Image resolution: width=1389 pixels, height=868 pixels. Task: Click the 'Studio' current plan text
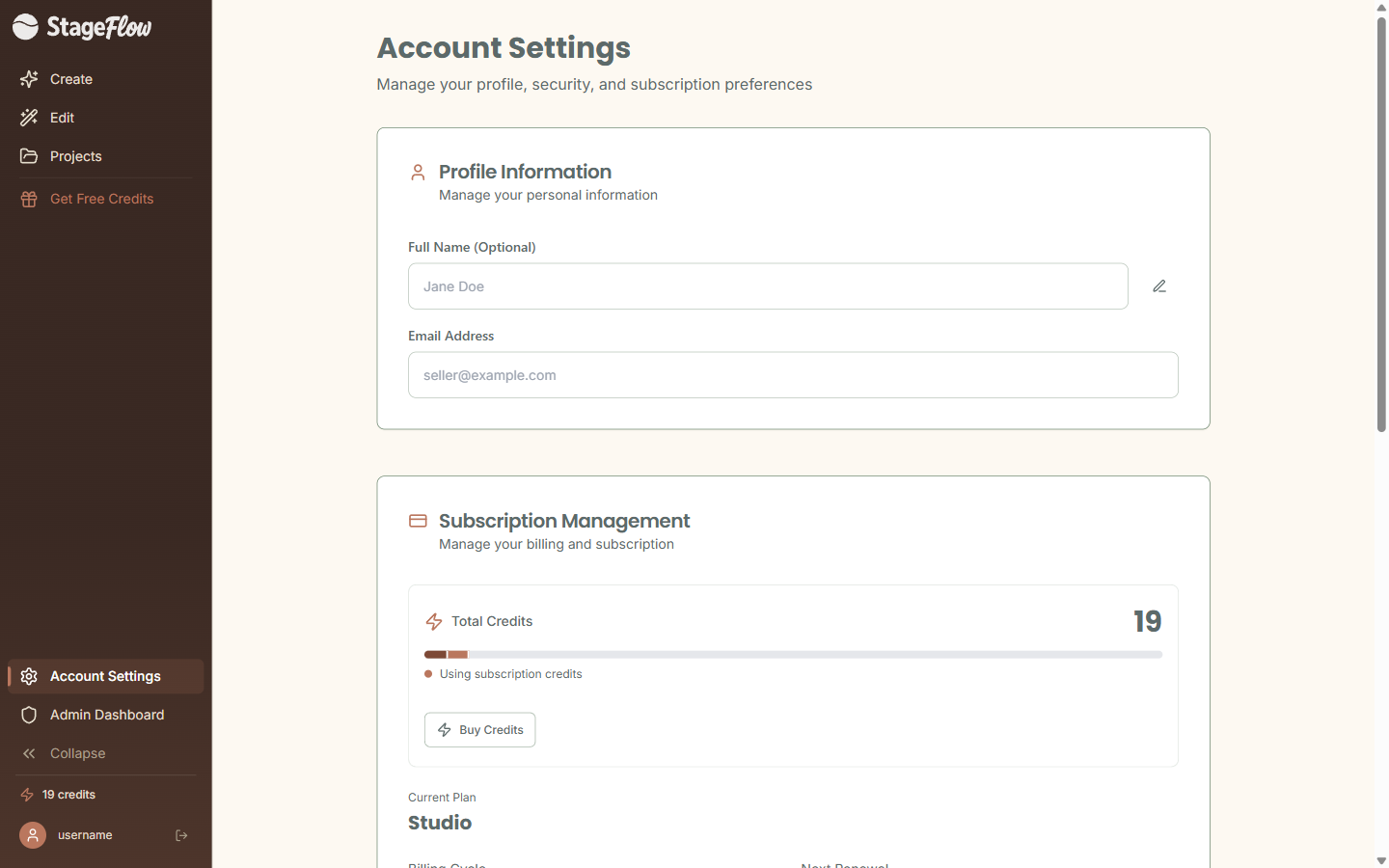(440, 823)
